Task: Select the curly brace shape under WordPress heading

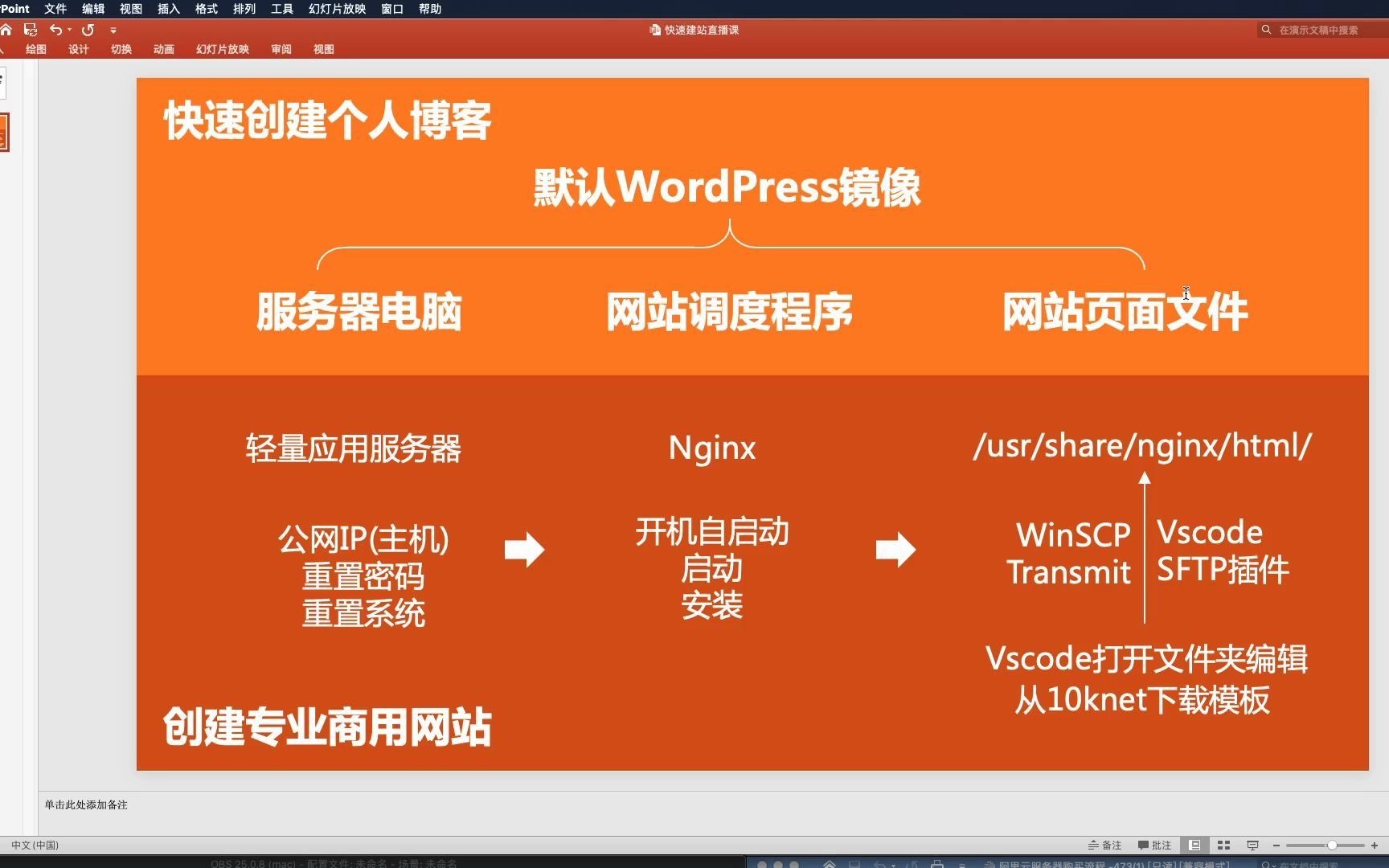Action: coord(730,245)
